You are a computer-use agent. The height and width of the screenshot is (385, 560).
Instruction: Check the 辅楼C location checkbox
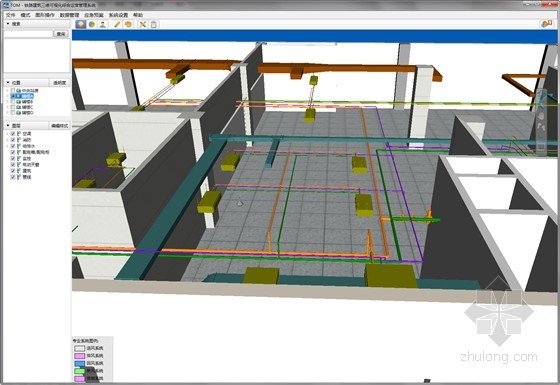point(13,107)
